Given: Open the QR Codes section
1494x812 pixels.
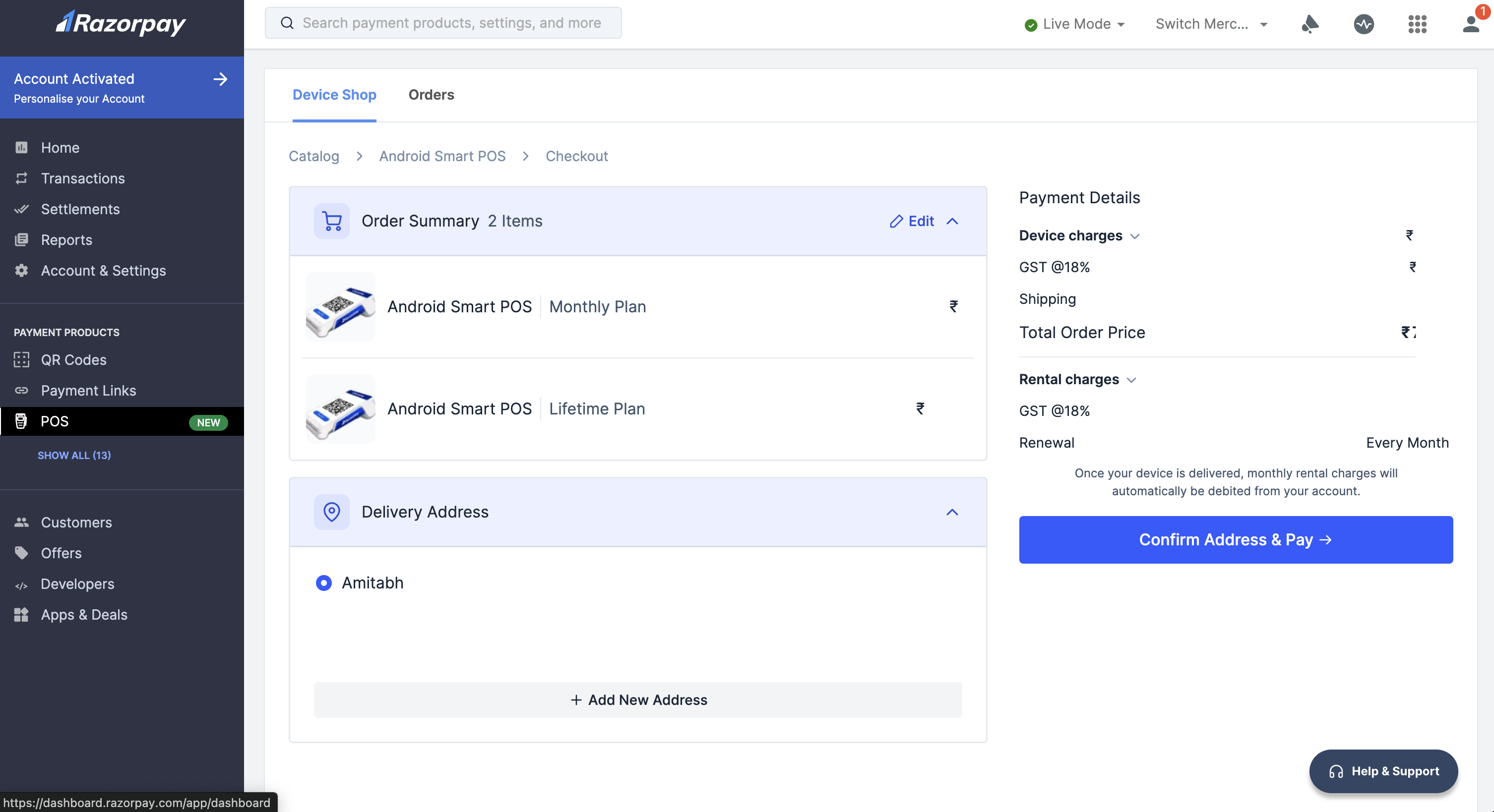Looking at the screenshot, I should (73, 359).
